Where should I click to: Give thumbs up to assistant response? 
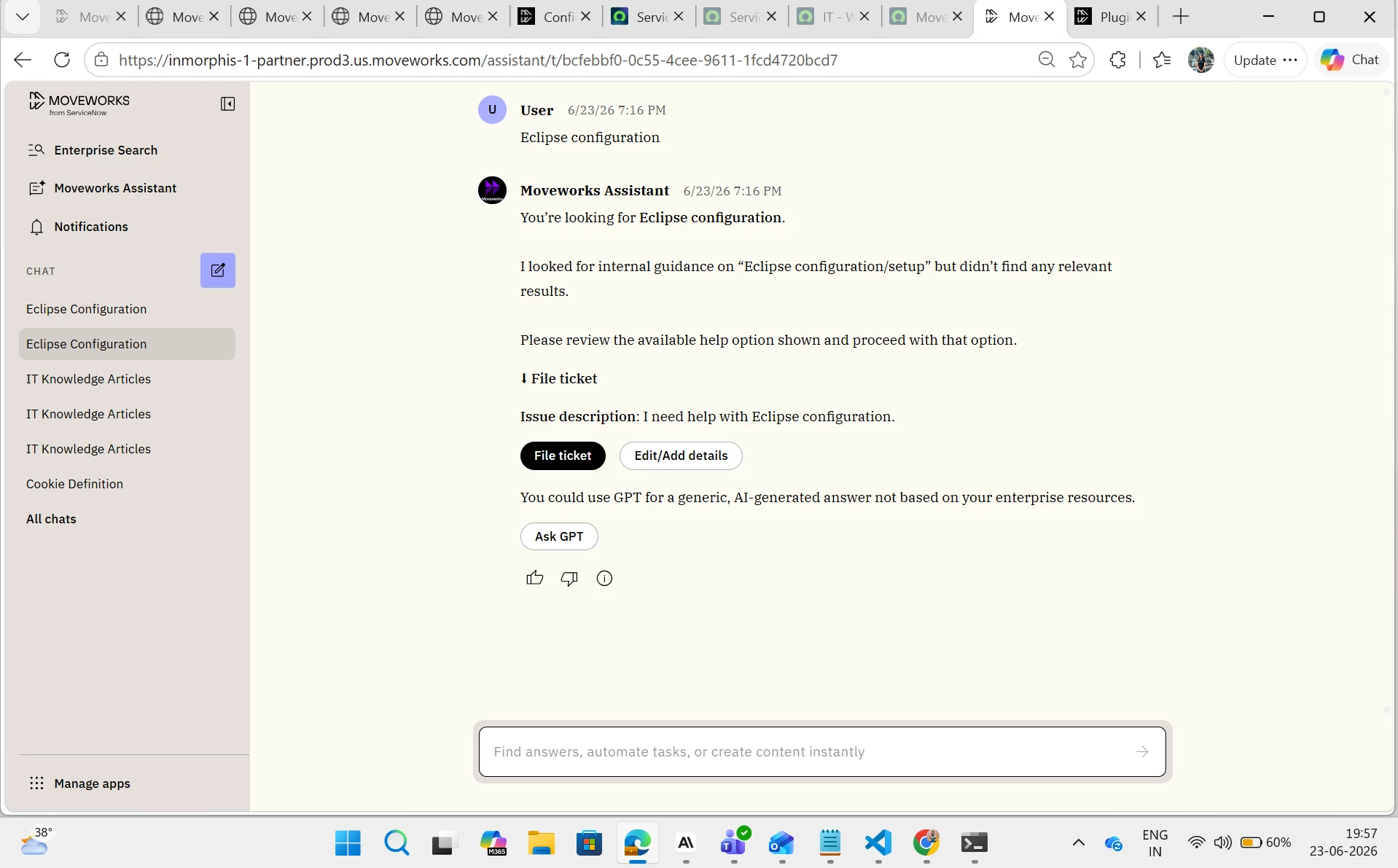(x=534, y=578)
